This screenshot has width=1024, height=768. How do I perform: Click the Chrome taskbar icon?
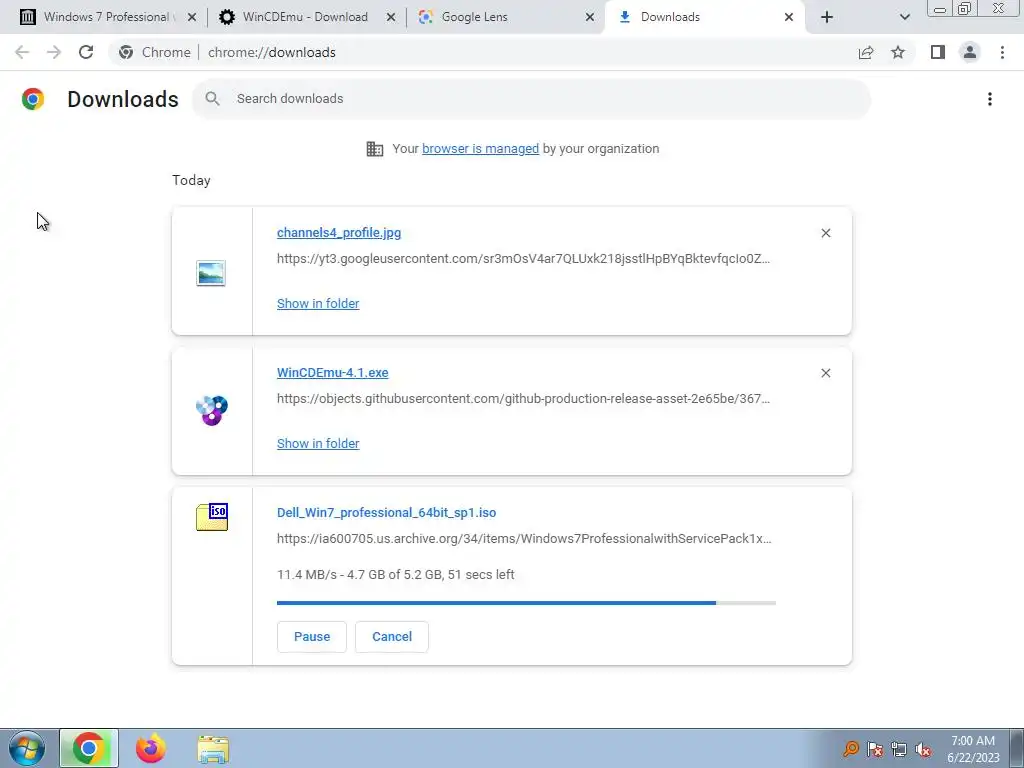(x=89, y=749)
